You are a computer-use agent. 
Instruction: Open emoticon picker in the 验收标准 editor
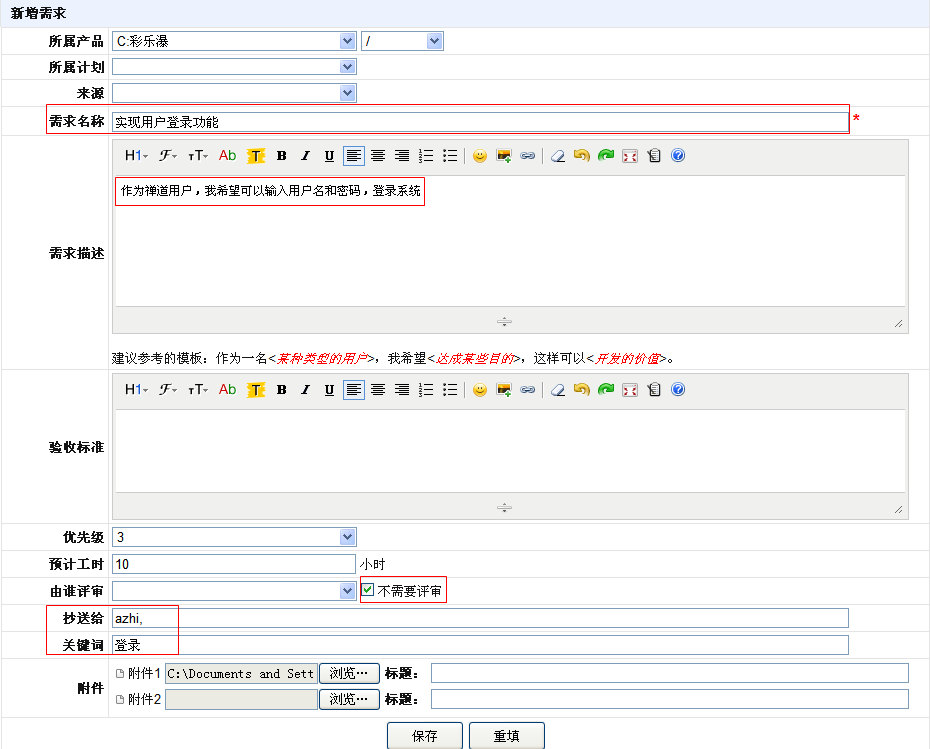480,390
